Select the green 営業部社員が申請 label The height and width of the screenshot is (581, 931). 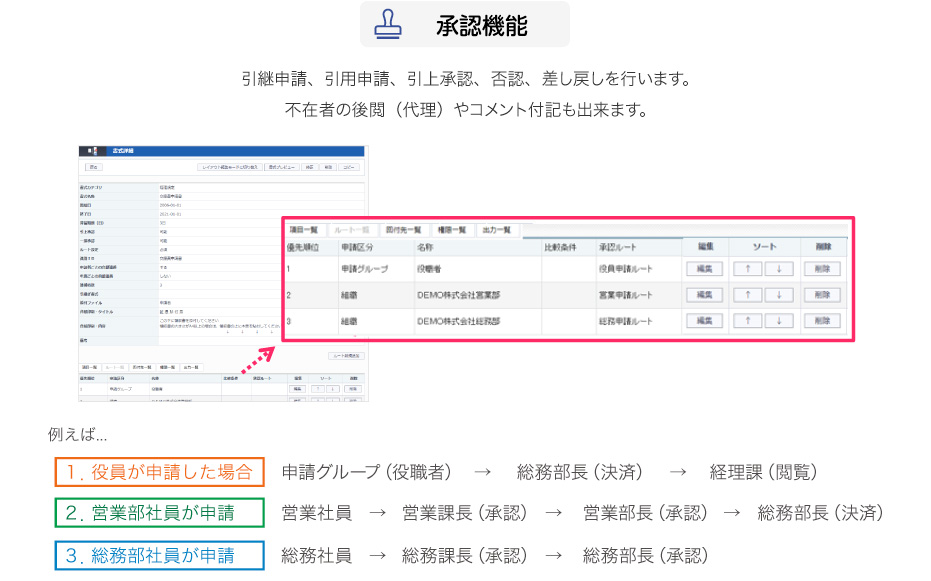[x=160, y=513]
